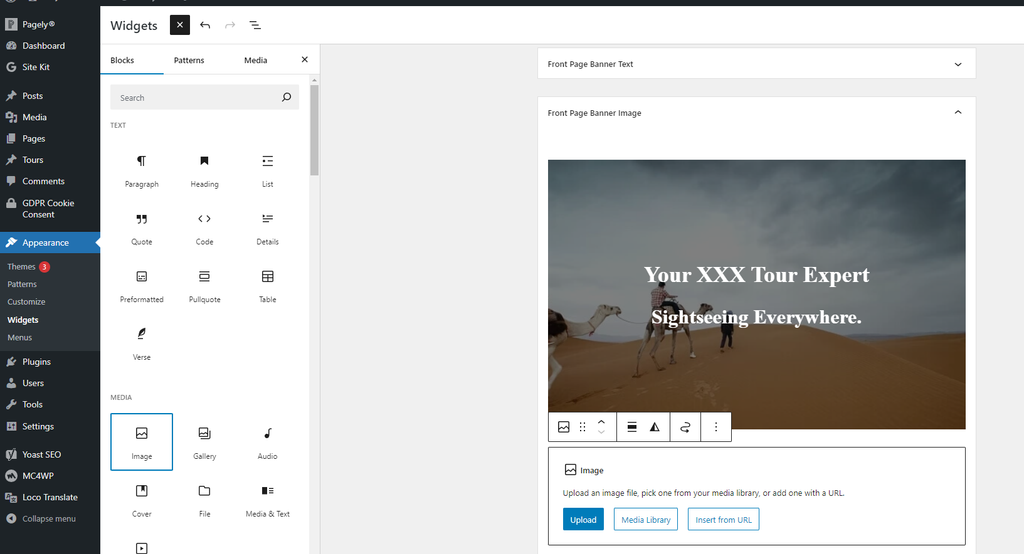Click the Undo arrow icon
1024x554 pixels.
pos(205,25)
